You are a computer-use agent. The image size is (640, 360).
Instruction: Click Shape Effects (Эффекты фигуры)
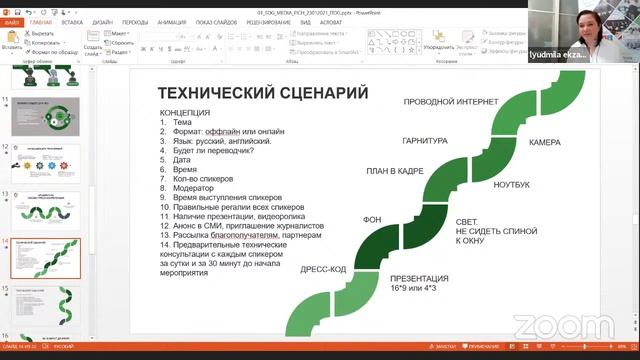click(504, 51)
